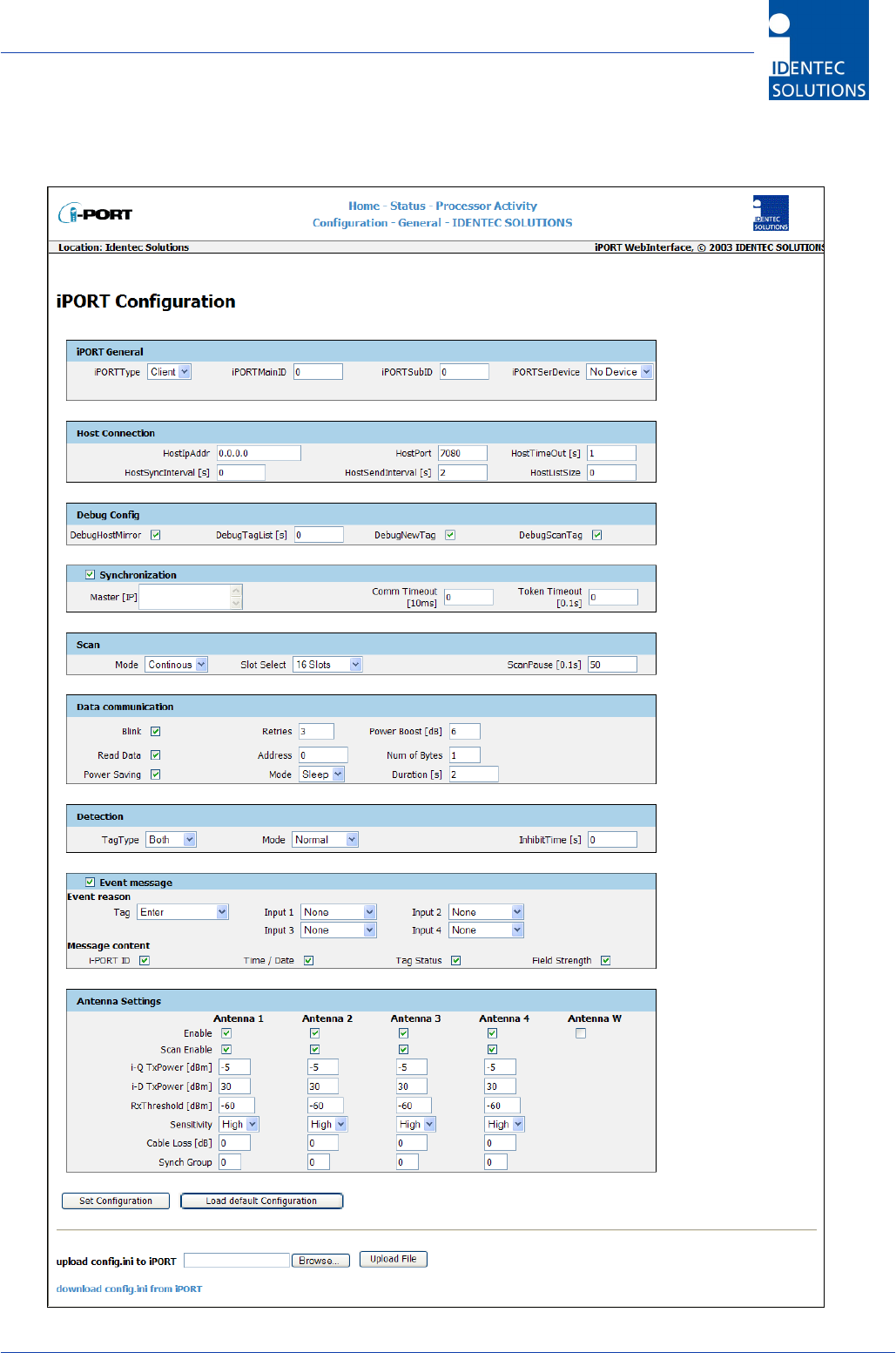
Task: Click the HostTimeOut field
Action: pyautogui.click(x=611, y=453)
